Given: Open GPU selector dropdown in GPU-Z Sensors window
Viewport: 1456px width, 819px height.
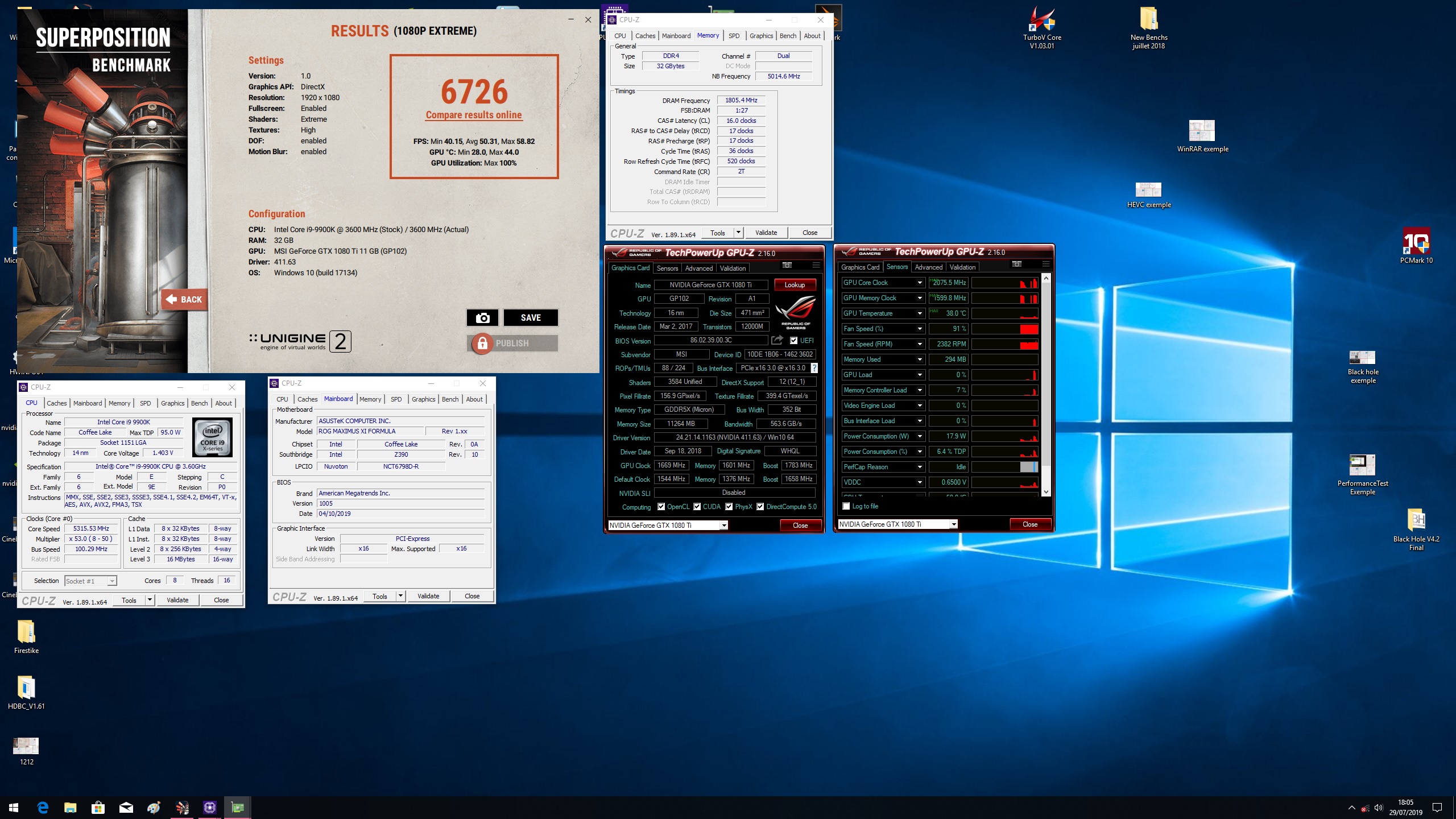Looking at the screenshot, I should point(954,524).
